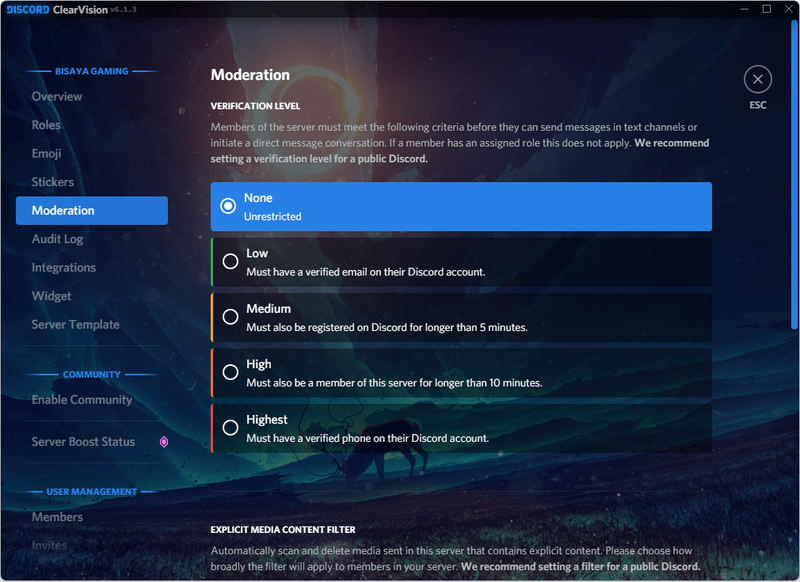Viewport: 800px width, 582px height.
Task: Minimize the Discord window
Action: (x=744, y=9)
